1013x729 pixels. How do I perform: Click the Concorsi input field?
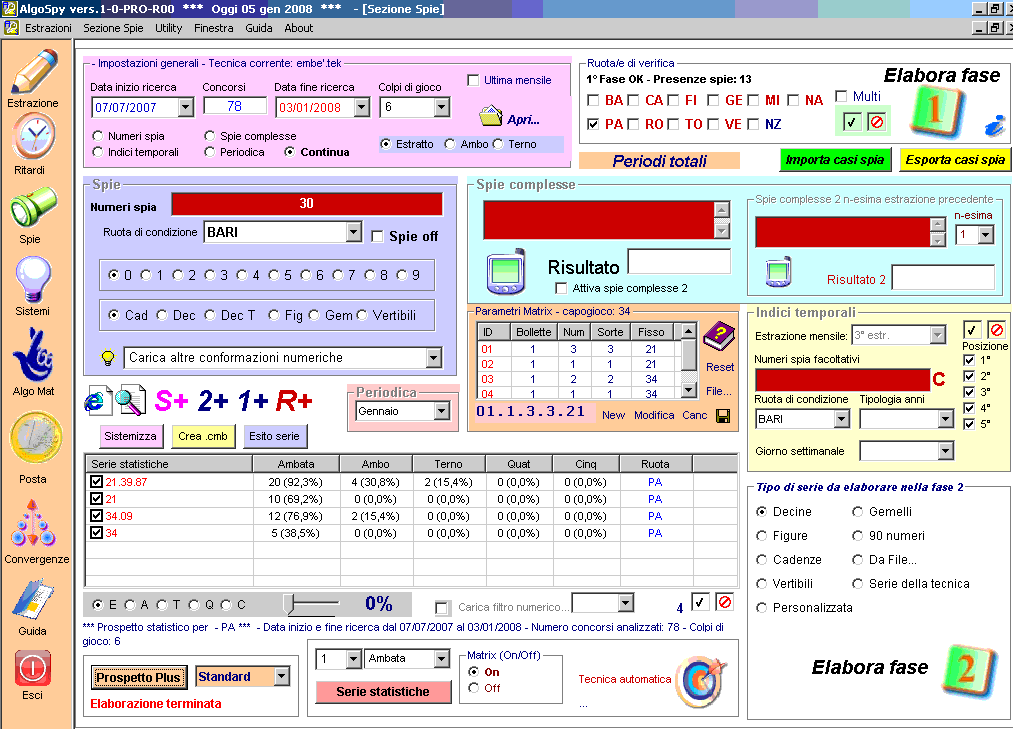pyautogui.click(x=235, y=106)
